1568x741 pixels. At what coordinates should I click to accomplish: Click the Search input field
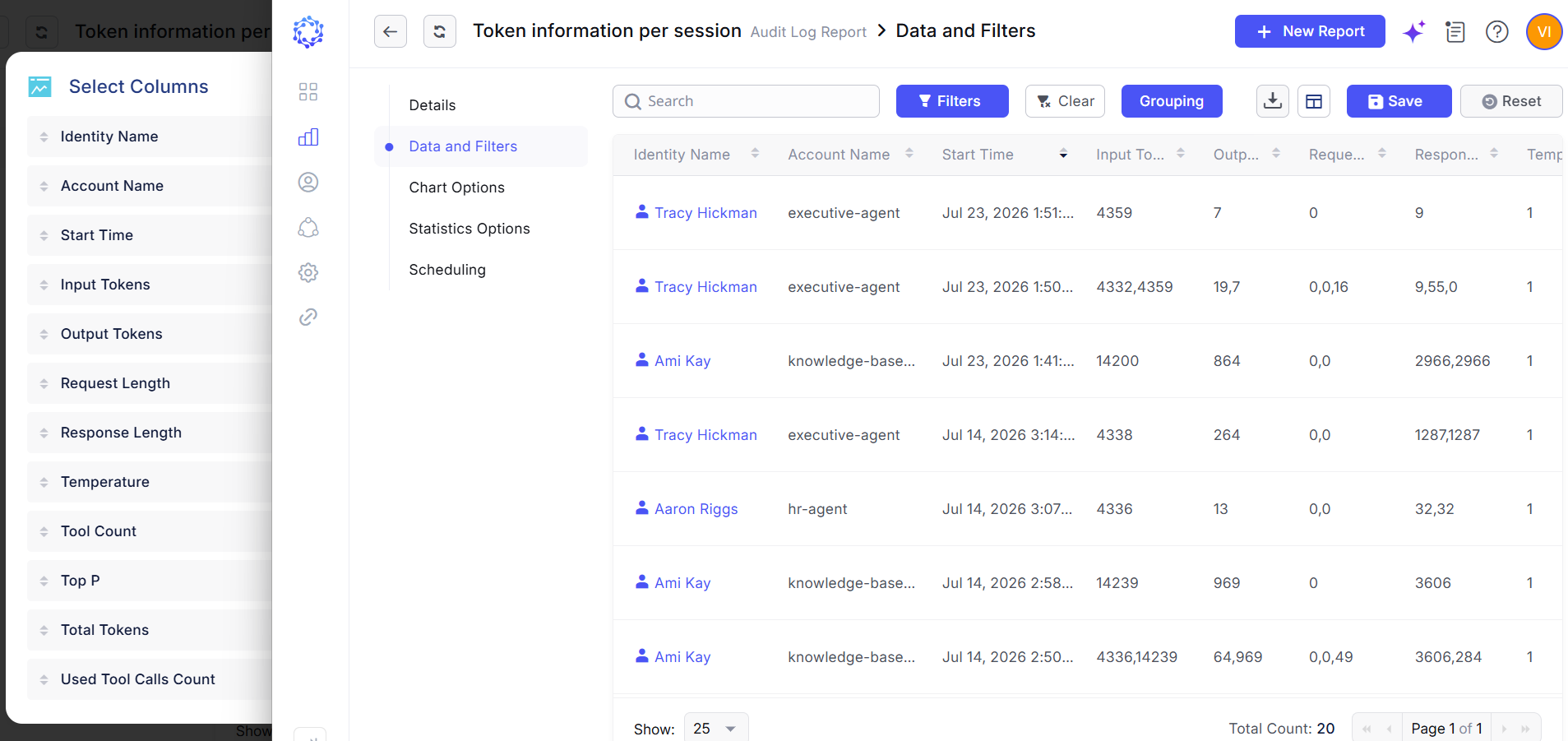[x=746, y=101]
